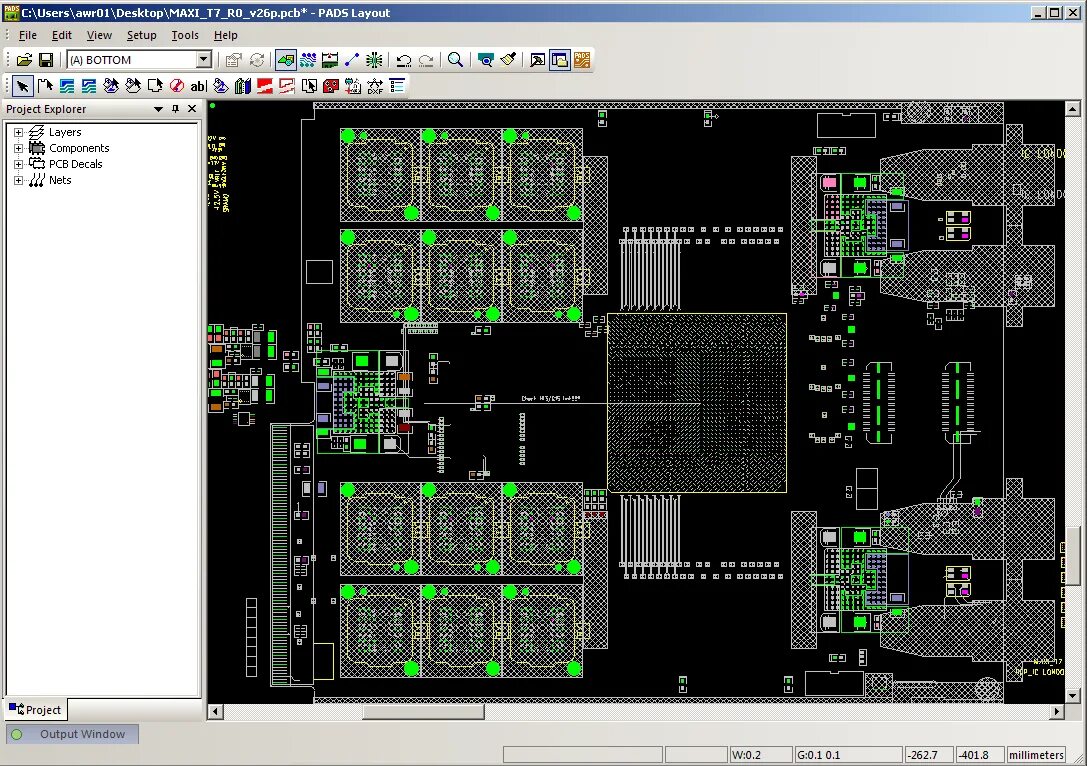Select the Copper Cut Out tool

89,86
